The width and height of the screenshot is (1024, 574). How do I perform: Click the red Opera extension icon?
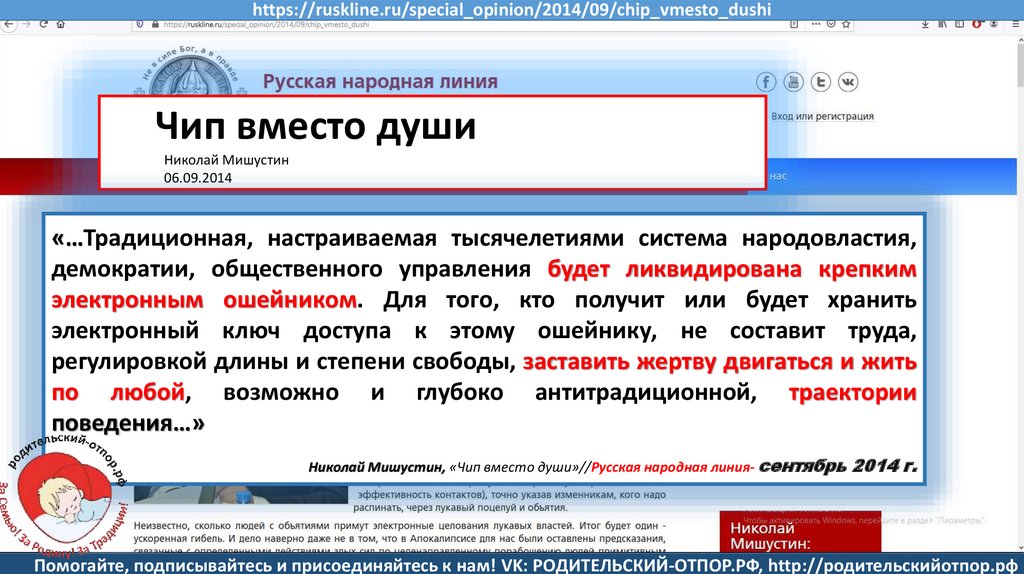pyautogui.click(x=977, y=24)
